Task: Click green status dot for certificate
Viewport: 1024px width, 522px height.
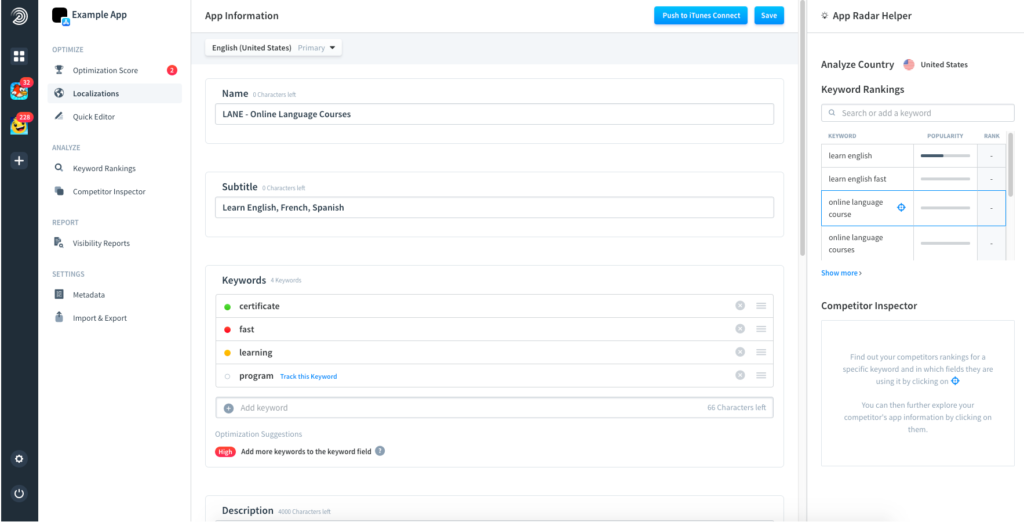Action: (227, 306)
